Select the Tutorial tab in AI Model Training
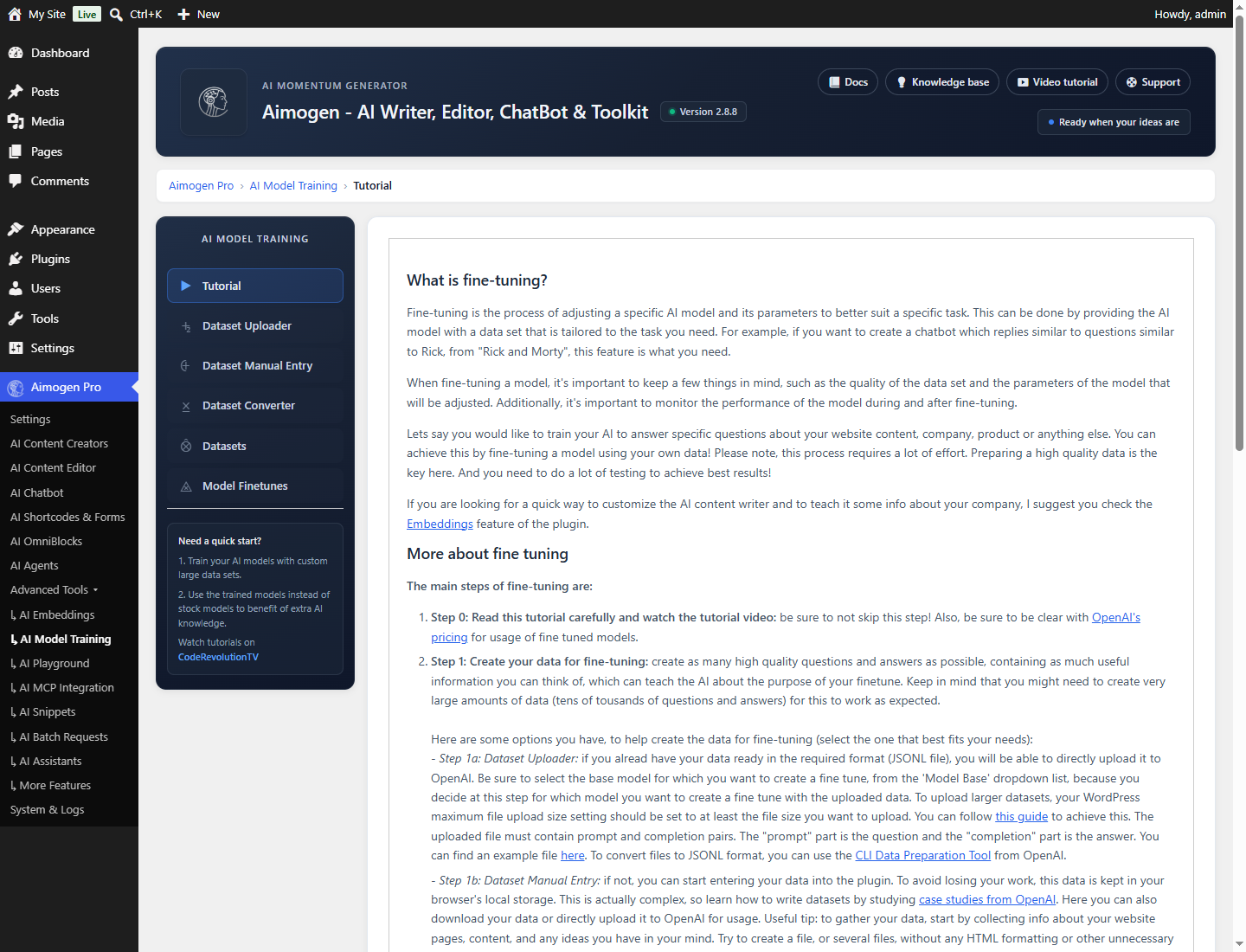Image resolution: width=1246 pixels, height=952 pixels. 255,286
